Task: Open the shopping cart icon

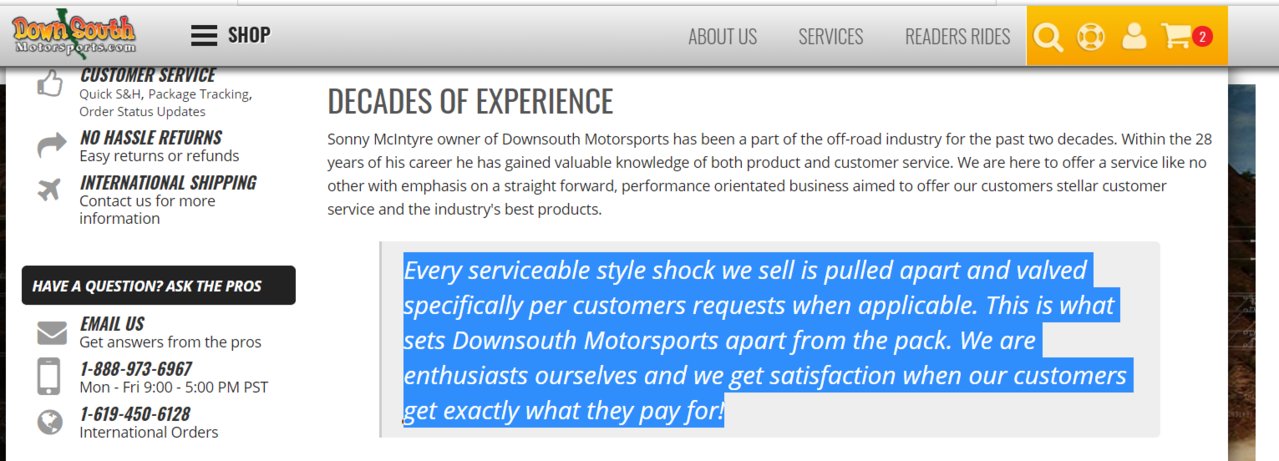Action: pos(1177,36)
